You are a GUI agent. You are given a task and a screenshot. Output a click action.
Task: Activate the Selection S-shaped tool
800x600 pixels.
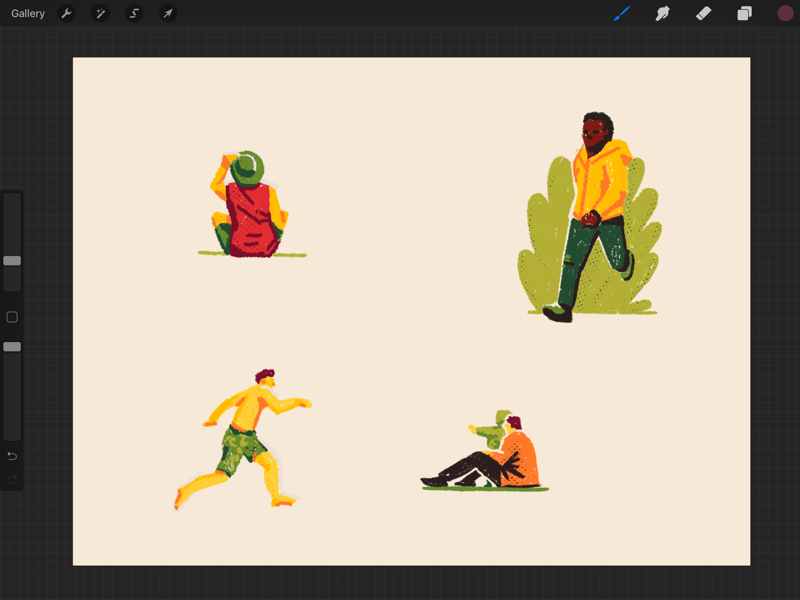point(134,14)
